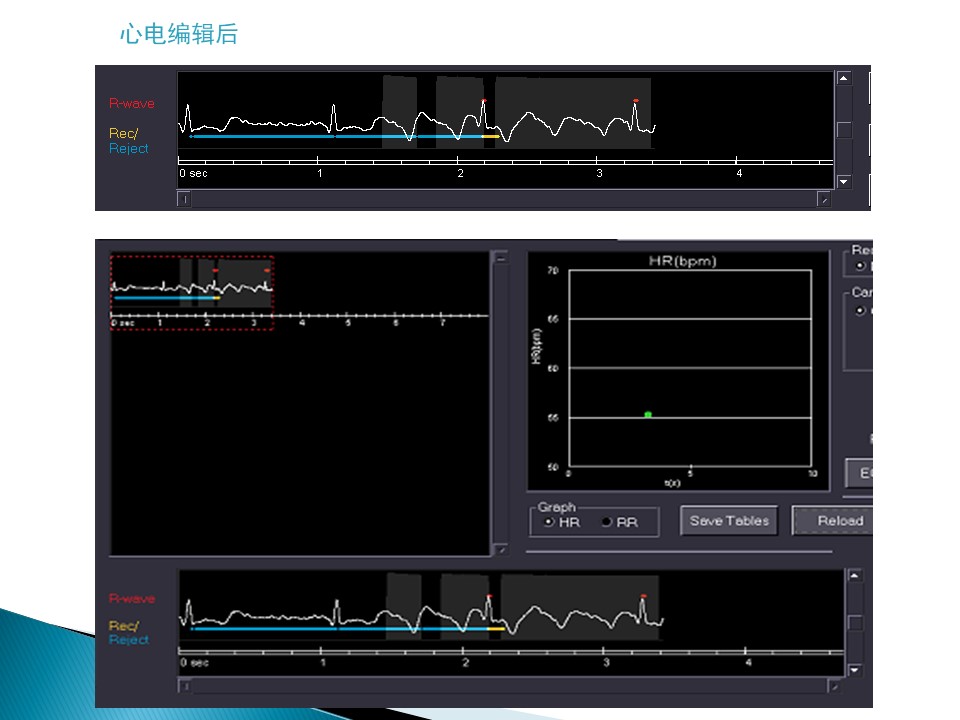960x720 pixels.
Task: Click the bottom panel vertical scrollbar thumb
Action: point(854,622)
